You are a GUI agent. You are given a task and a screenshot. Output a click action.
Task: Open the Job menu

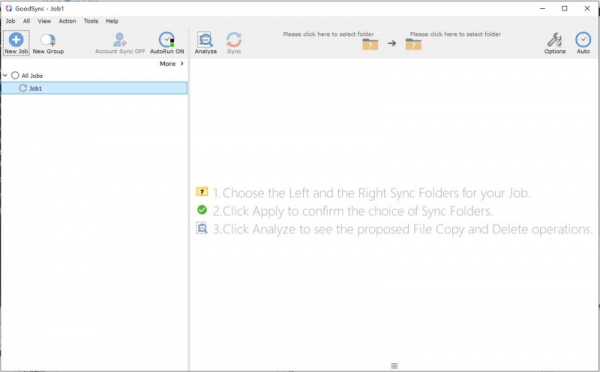(x=10, y=21)
